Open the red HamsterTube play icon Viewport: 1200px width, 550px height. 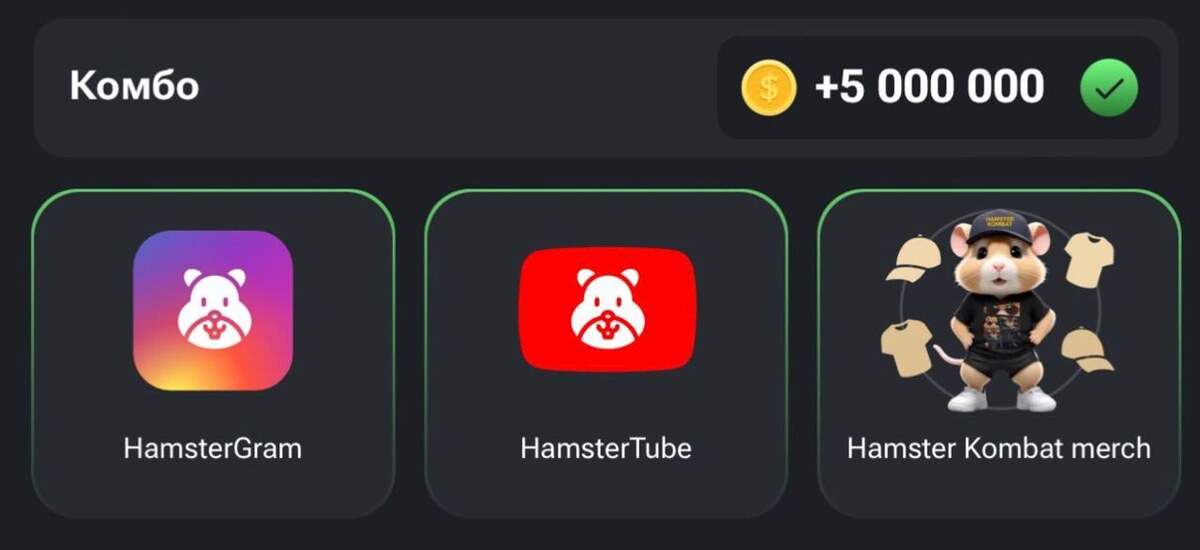(606, 310)
